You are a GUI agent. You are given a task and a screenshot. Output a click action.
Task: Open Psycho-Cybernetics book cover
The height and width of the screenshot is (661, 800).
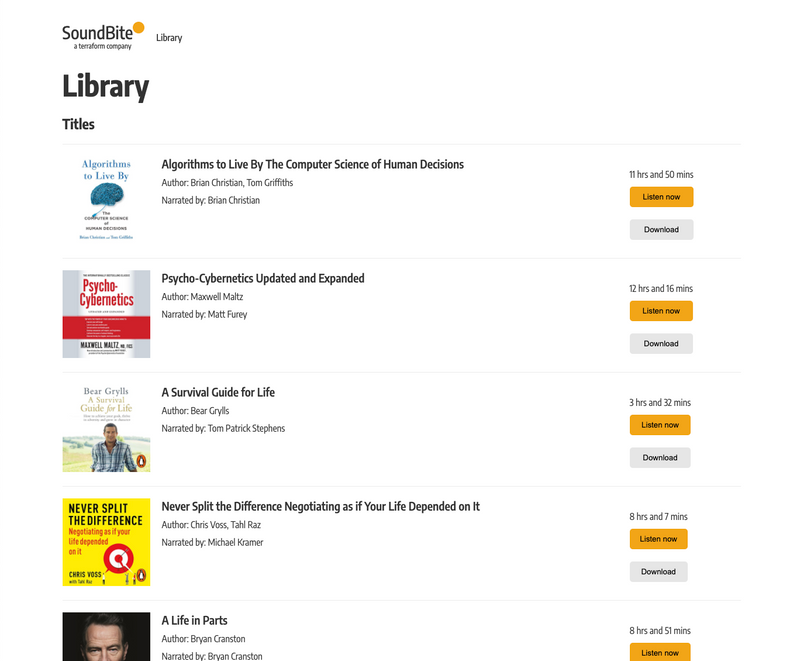pyautogui.click(x=106, y=314)
